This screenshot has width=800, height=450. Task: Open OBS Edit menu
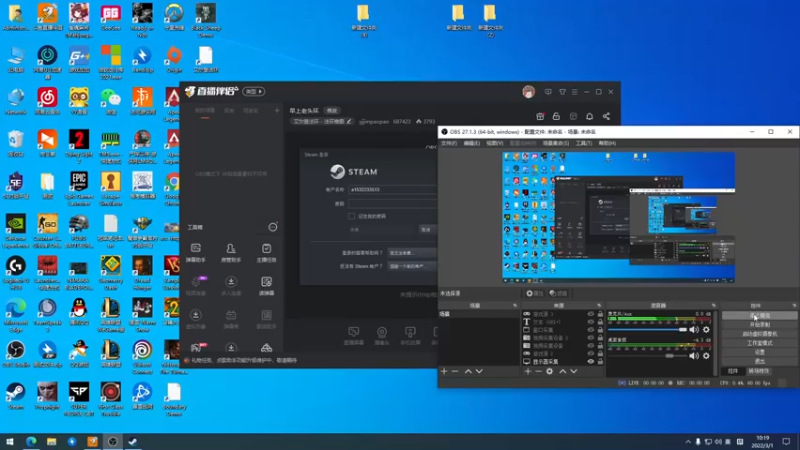pos(471,143)
